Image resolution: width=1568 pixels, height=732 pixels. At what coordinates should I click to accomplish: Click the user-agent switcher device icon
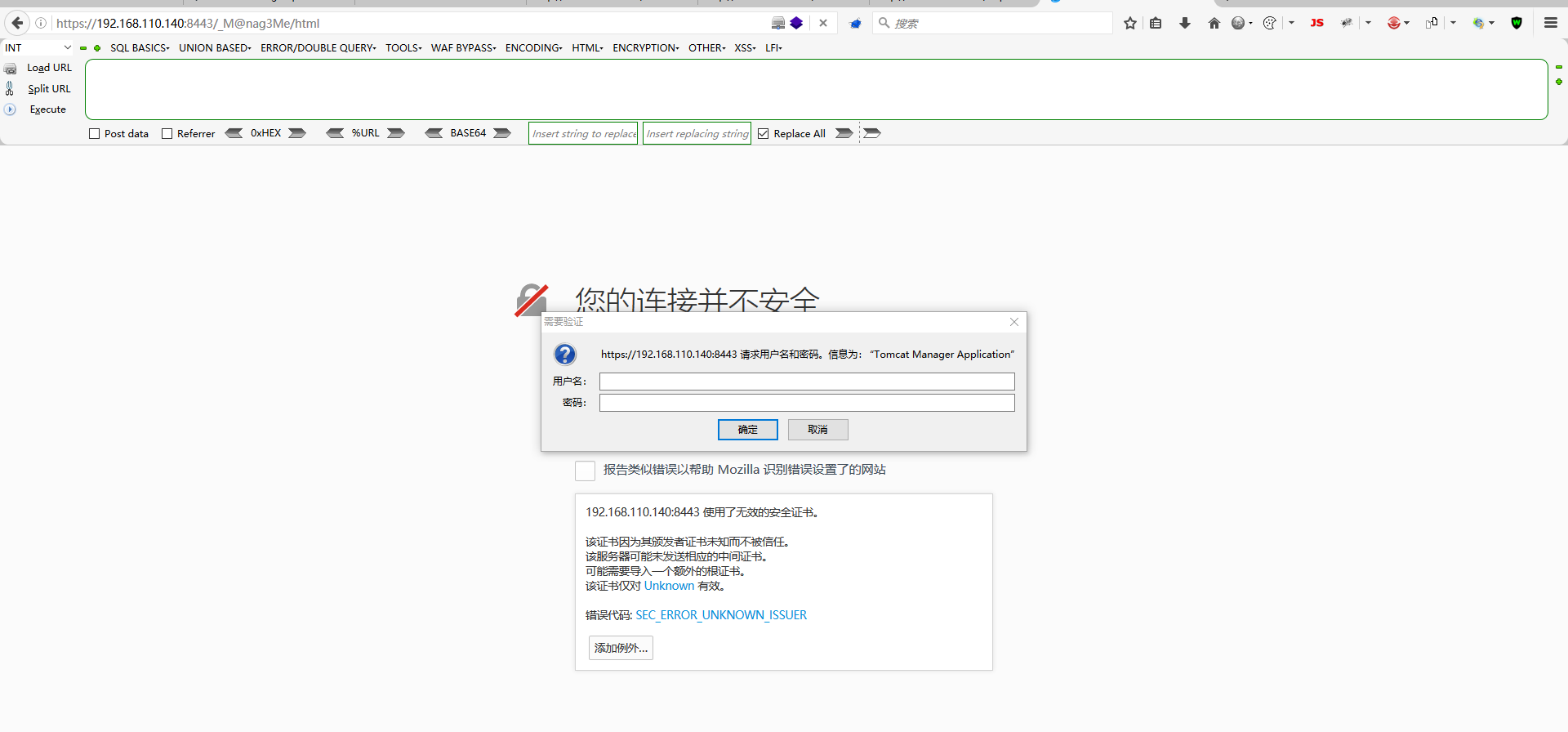click(x=1432, y=23)
